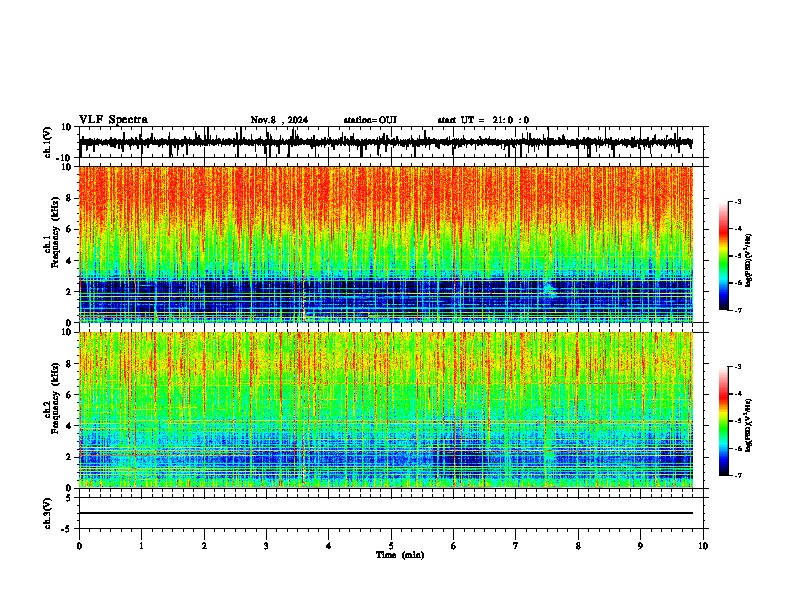
Task: Click the log(PSD) label beside ch.2 color scale
Action: [748, 426]
